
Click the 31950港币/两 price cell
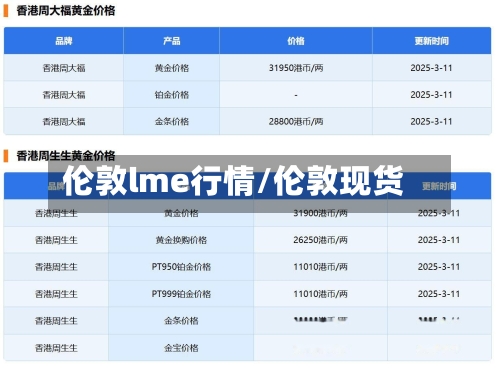point(296,68)
